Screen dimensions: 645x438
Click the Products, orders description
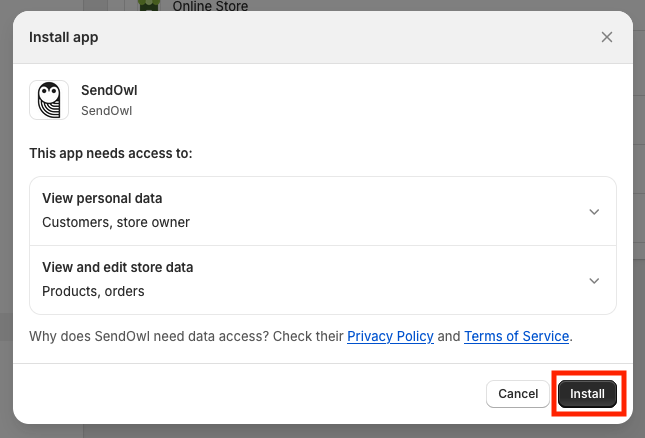93,291
